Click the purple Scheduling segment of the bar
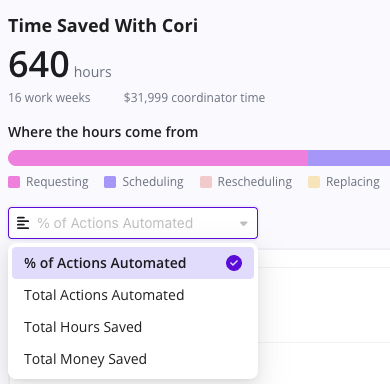This screenshot has height=384, width=390. click(349, 158)
